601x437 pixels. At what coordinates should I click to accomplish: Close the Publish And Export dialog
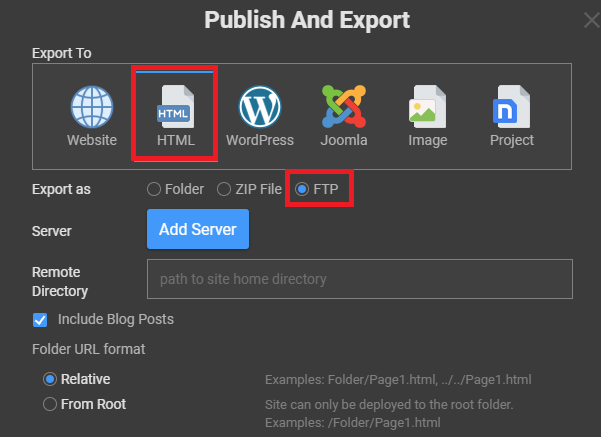point(592,20)
